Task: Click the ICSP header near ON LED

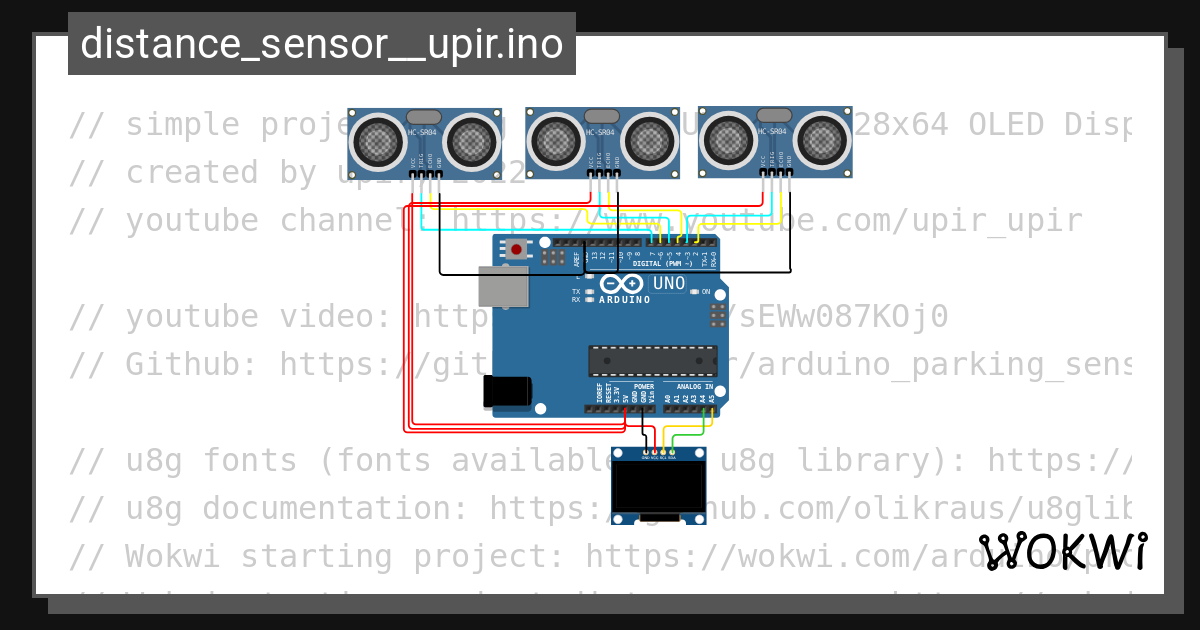Action: (718, 316)
